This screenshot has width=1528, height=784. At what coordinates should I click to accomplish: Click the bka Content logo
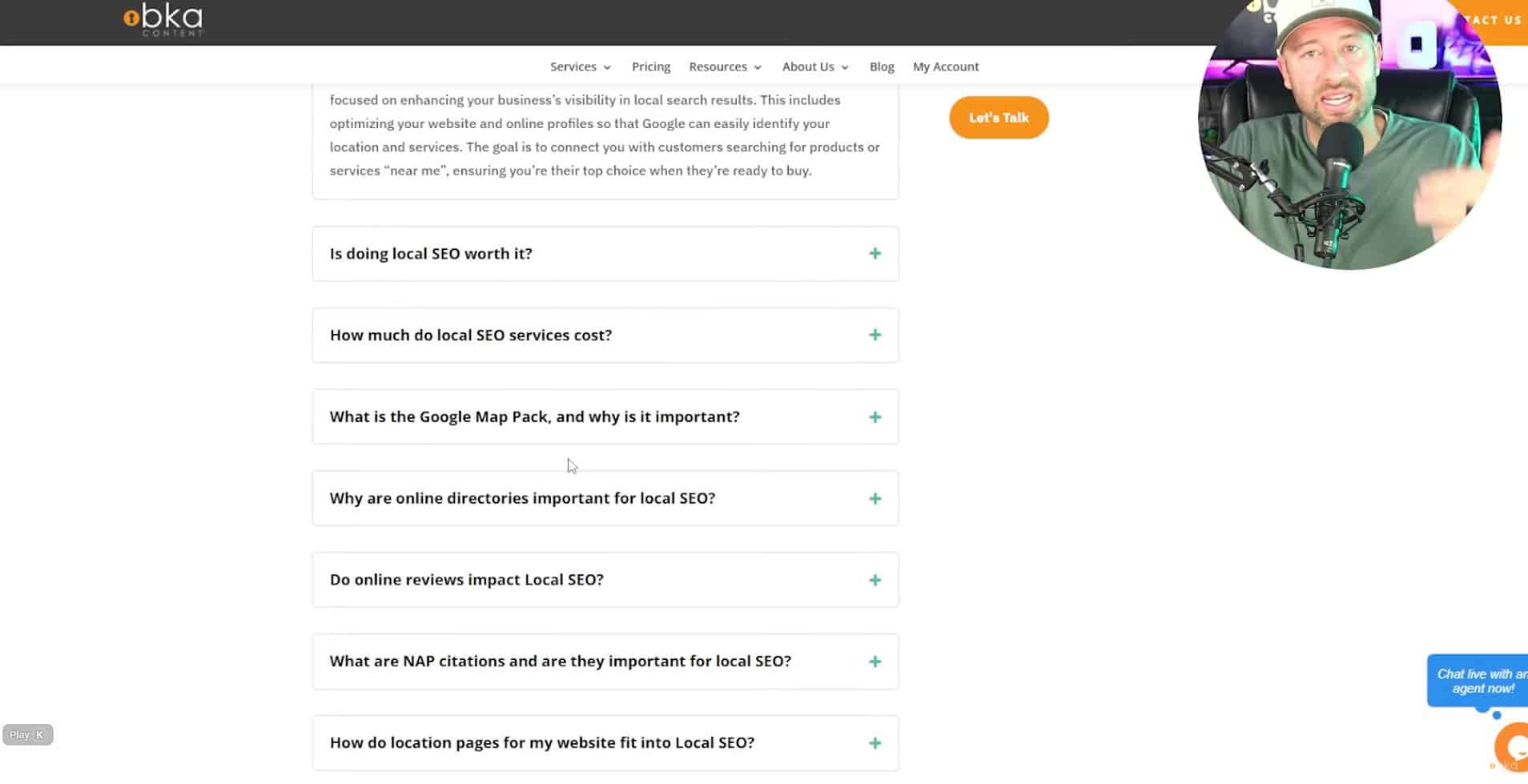pos(163,18)
